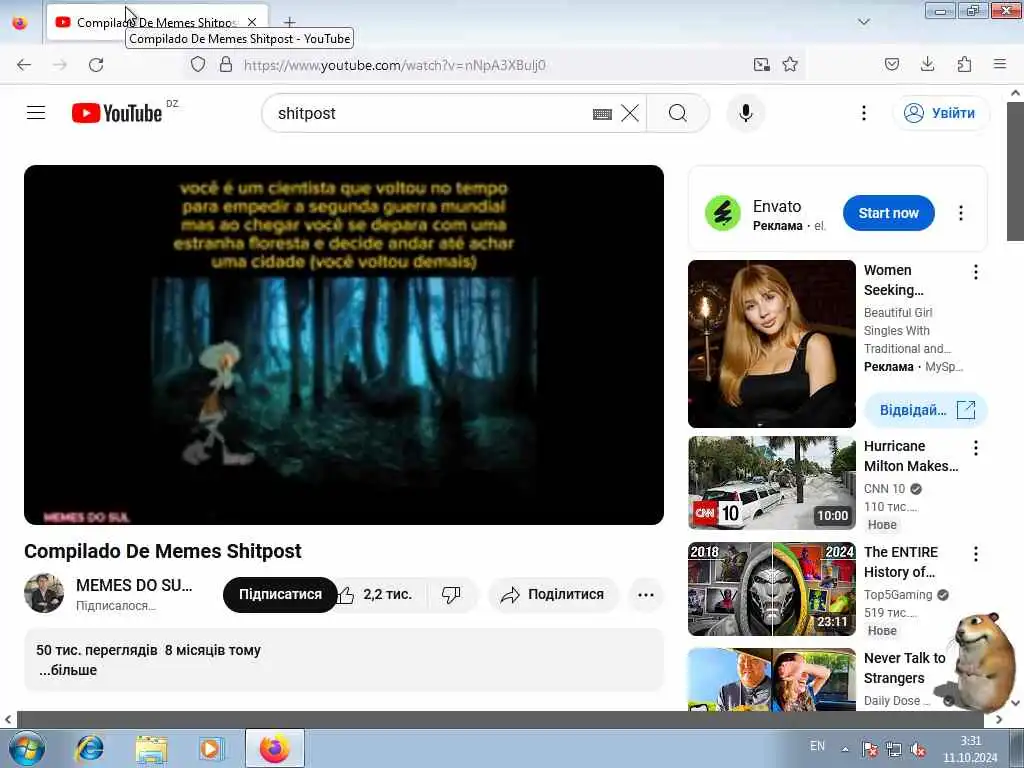Open more actions below the video
The height and width of the screenshot is (768, 1024).
[x=646, y=594]
